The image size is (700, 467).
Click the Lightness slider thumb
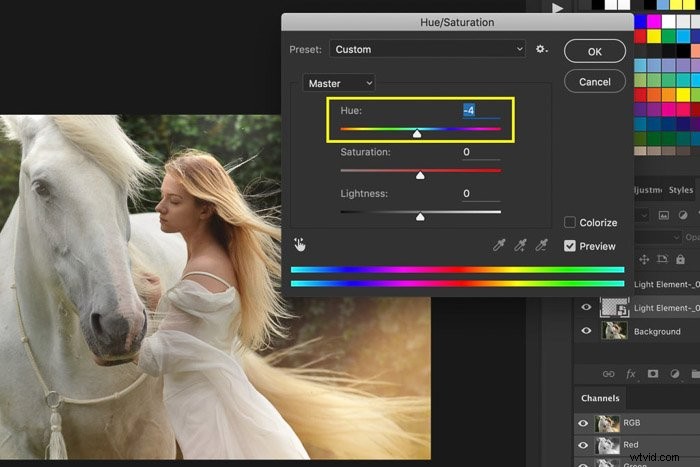tap(420, 217)
